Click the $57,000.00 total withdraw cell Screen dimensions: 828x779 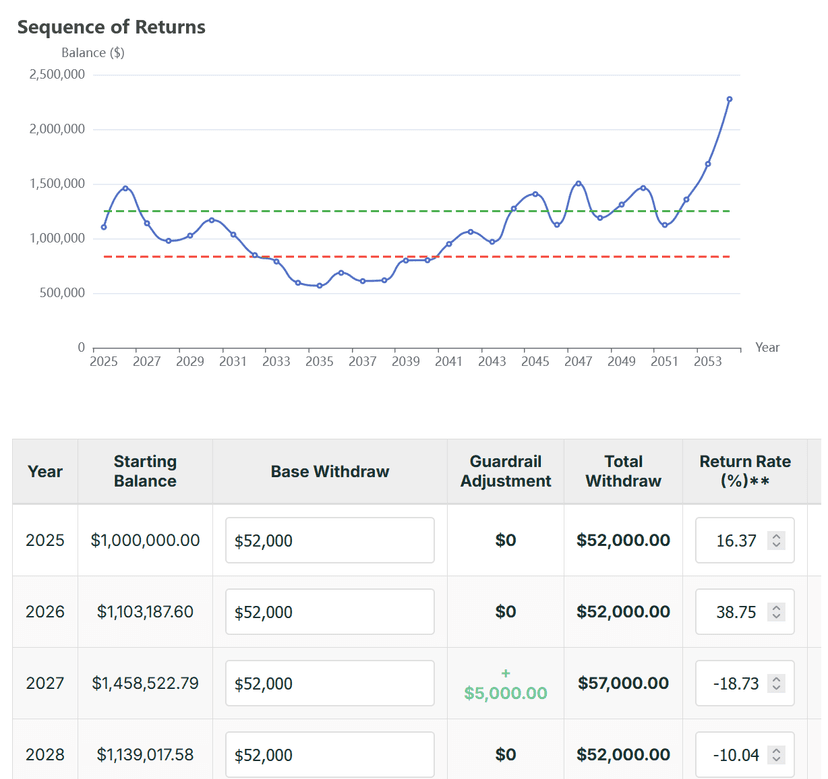coord(623,684)
